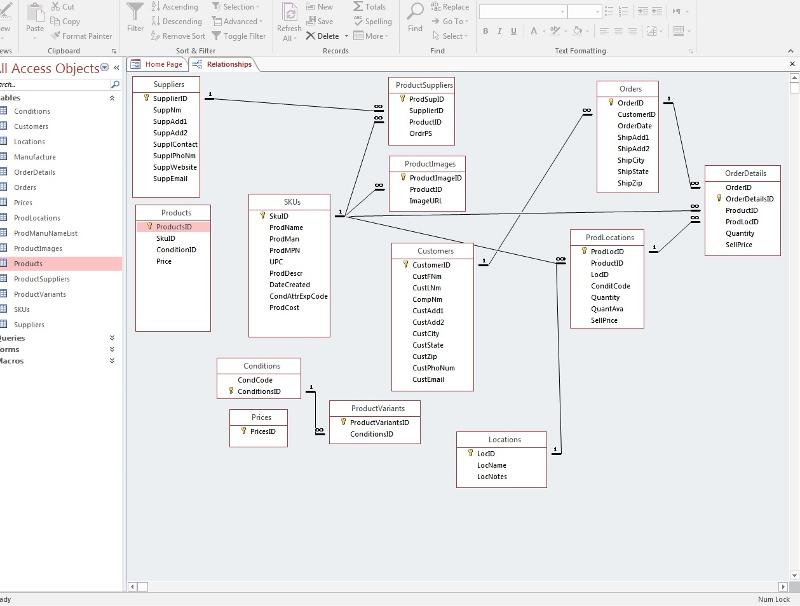Collapse the navigation pane with shutter arrows

pos(116,68)
